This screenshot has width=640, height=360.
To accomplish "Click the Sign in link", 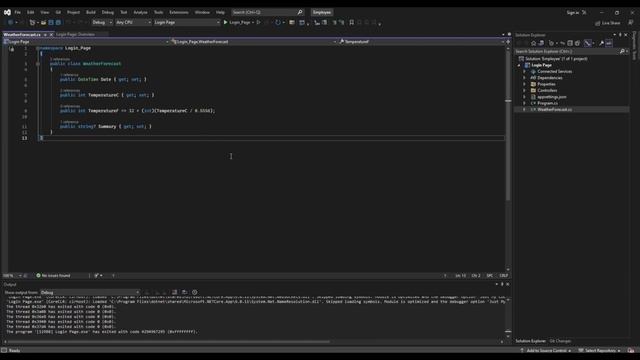I will point(573,12).
